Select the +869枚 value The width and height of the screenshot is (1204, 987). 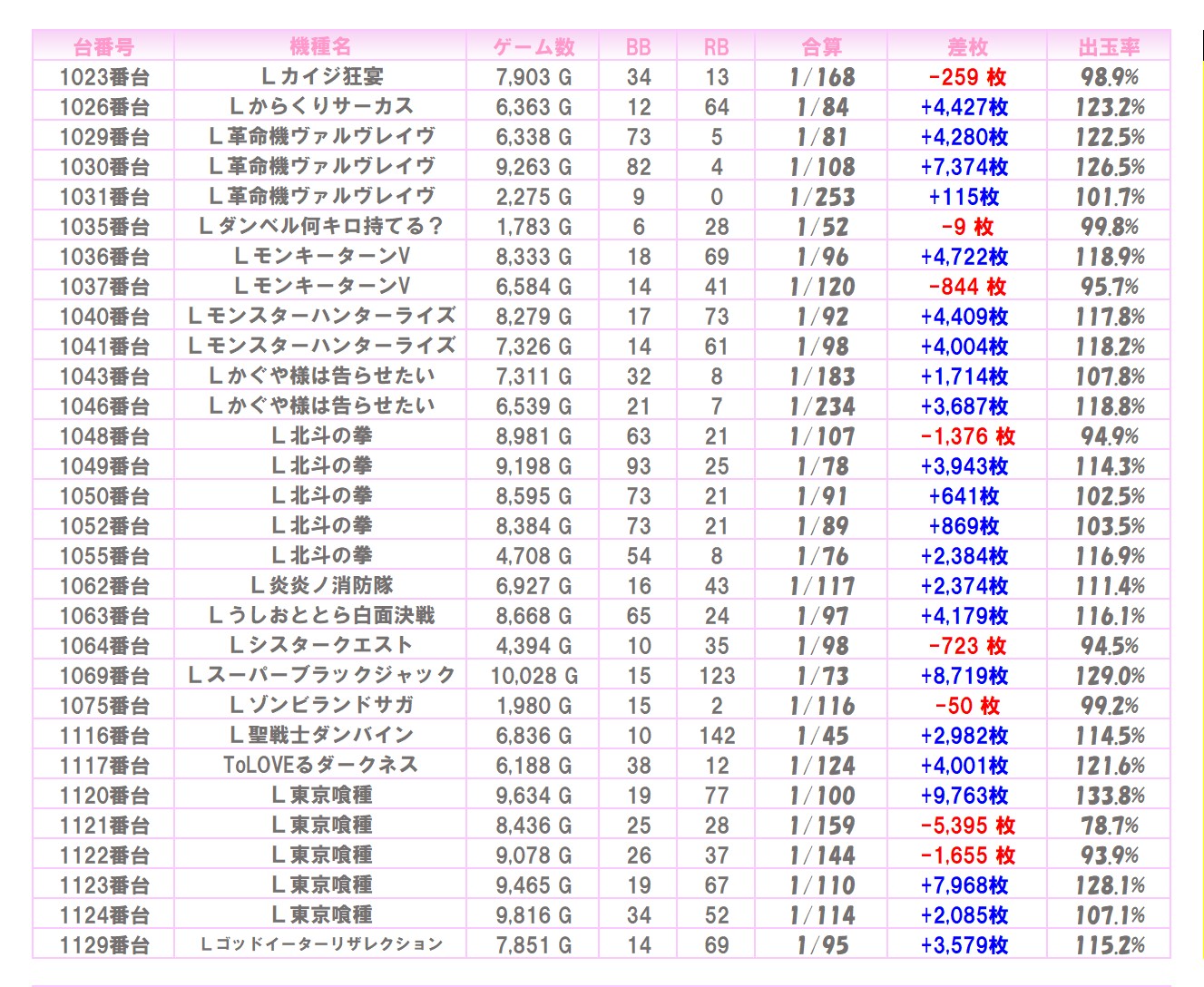[x=964, y=526]
